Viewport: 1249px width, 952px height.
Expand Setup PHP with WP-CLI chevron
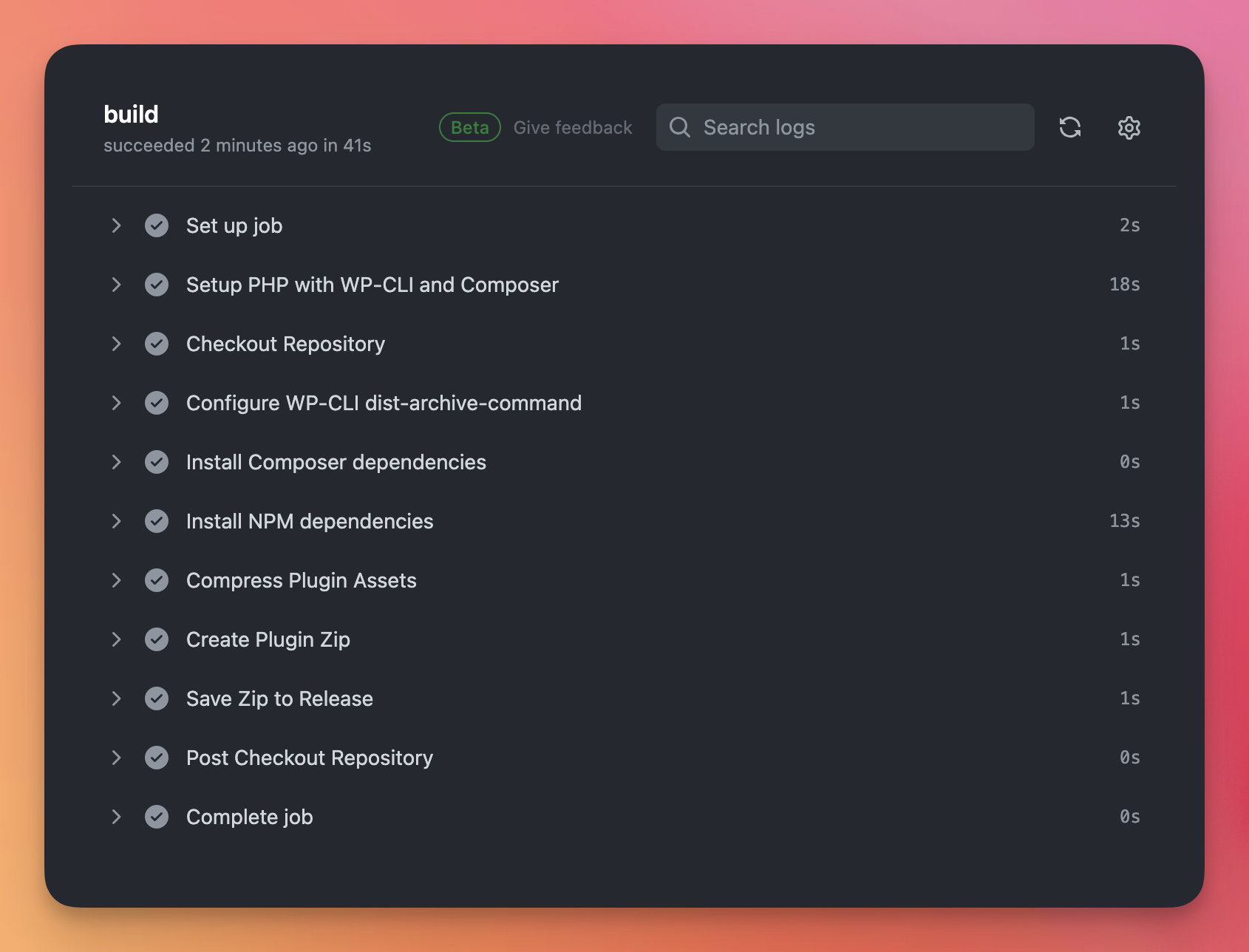click(x=116, y=285)
